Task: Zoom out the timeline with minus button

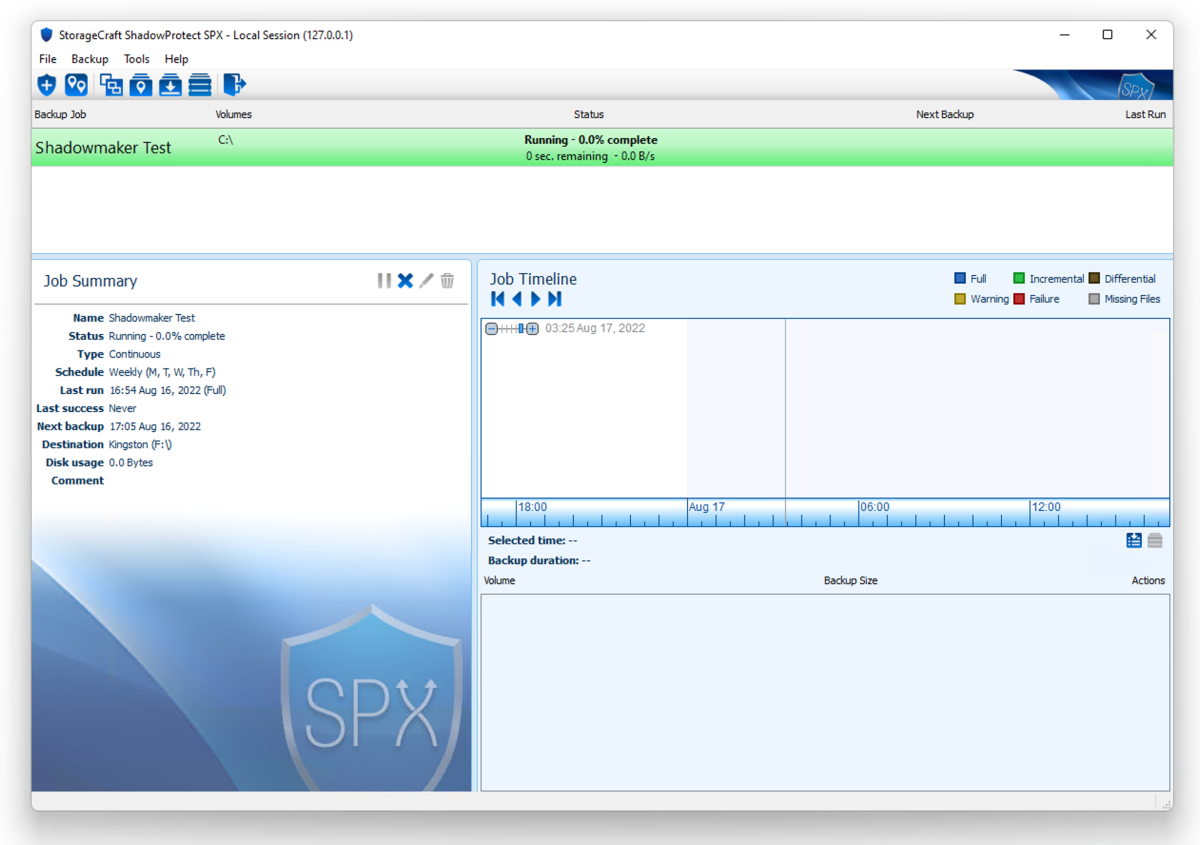Action: pyautogui.click(x=491, y=329)
